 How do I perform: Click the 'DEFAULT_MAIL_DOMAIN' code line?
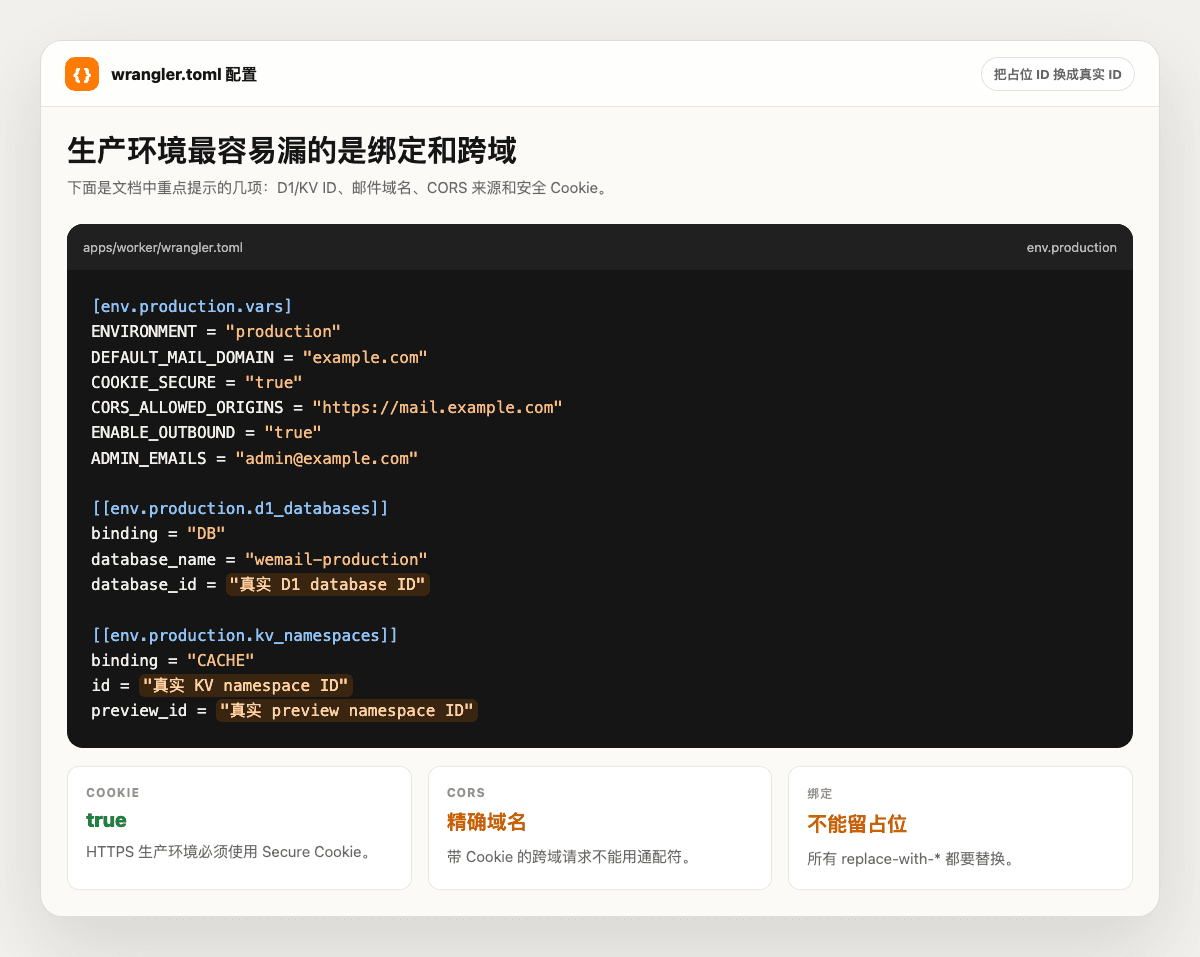coord(259,357)
